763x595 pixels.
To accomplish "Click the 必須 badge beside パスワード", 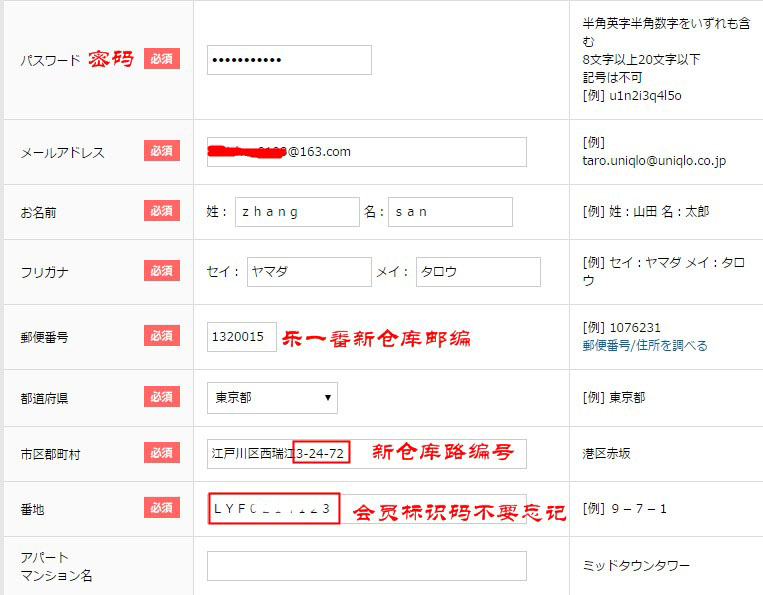I will [x=162, y=59].
